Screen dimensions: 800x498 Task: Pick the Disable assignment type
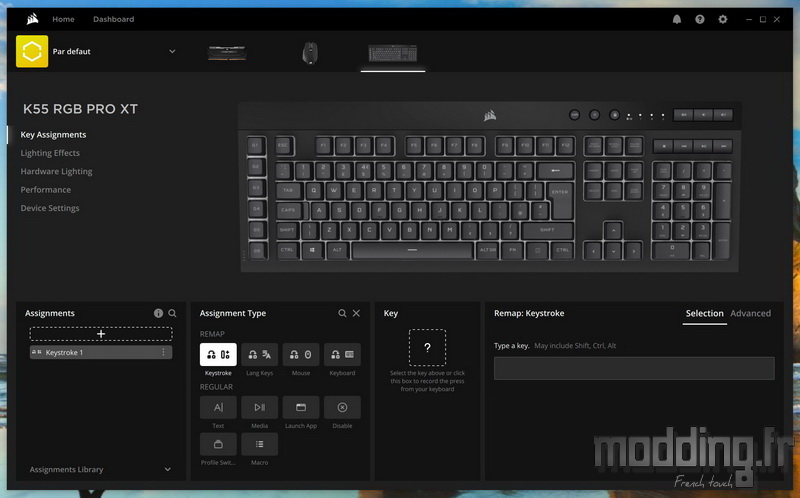coord(342,407)
